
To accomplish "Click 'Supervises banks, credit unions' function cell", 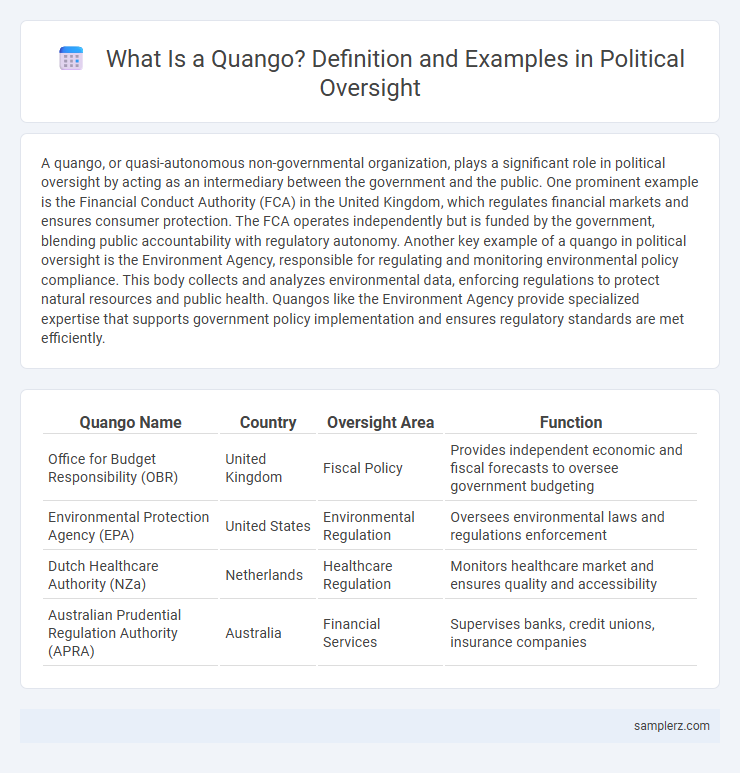I will pos(571,633).
